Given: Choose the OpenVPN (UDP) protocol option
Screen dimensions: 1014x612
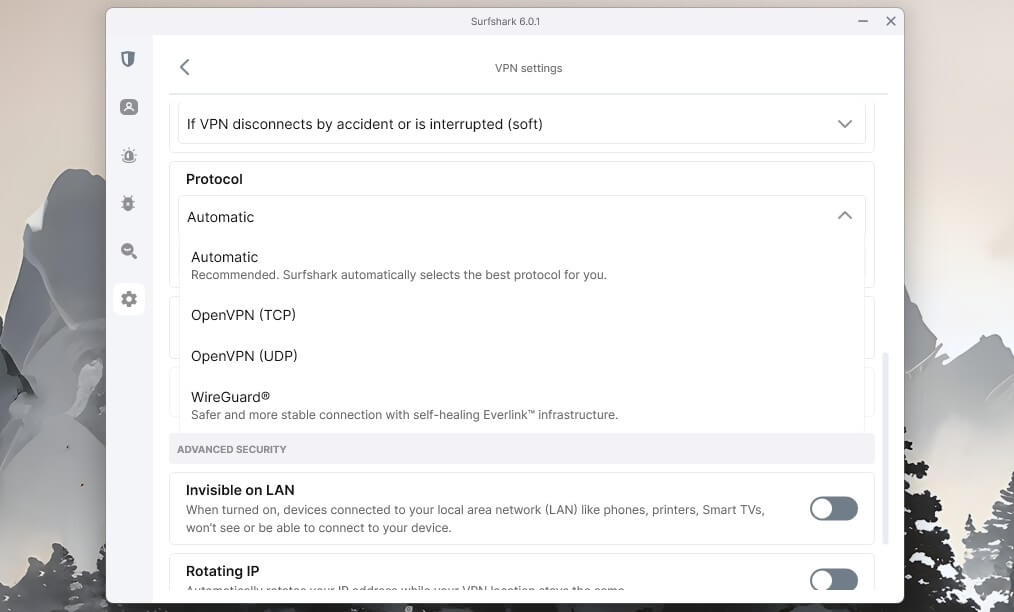Looking at the screenshot, I should coord(521,356).
